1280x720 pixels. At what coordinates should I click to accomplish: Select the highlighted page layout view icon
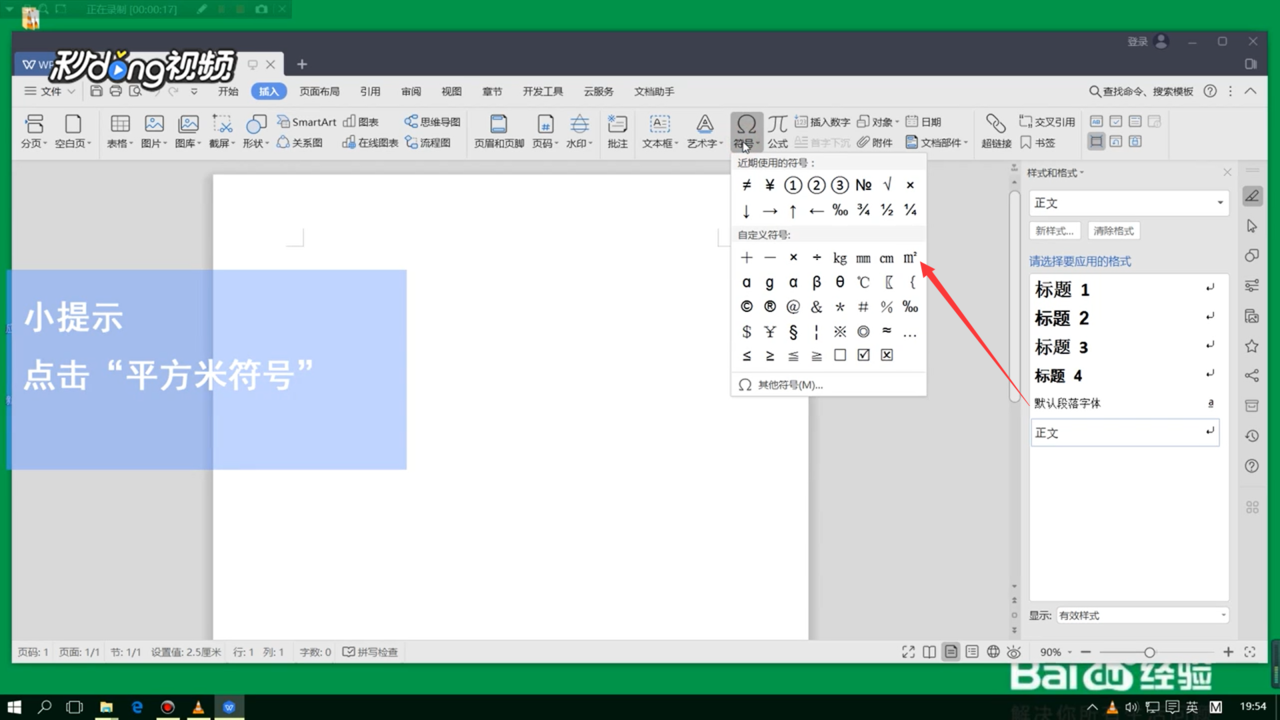pos(950,652)
